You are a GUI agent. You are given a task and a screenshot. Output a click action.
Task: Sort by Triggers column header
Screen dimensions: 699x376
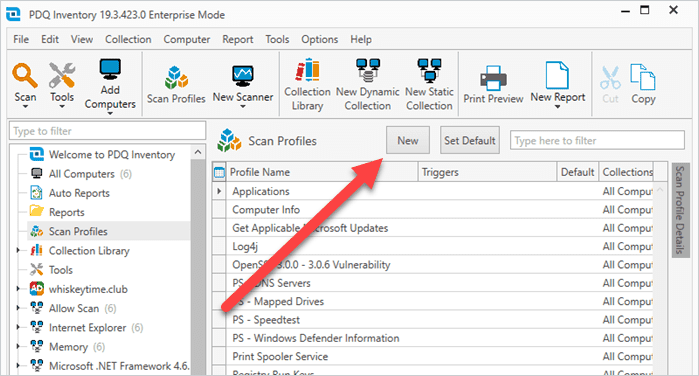tap(488, 172)
